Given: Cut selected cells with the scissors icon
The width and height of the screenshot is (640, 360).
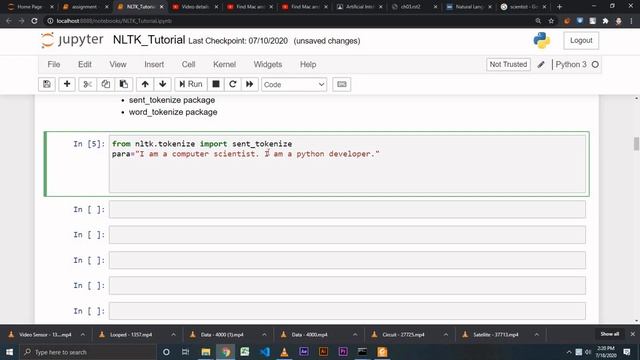Looking at the screenshot, I should 87,84.
